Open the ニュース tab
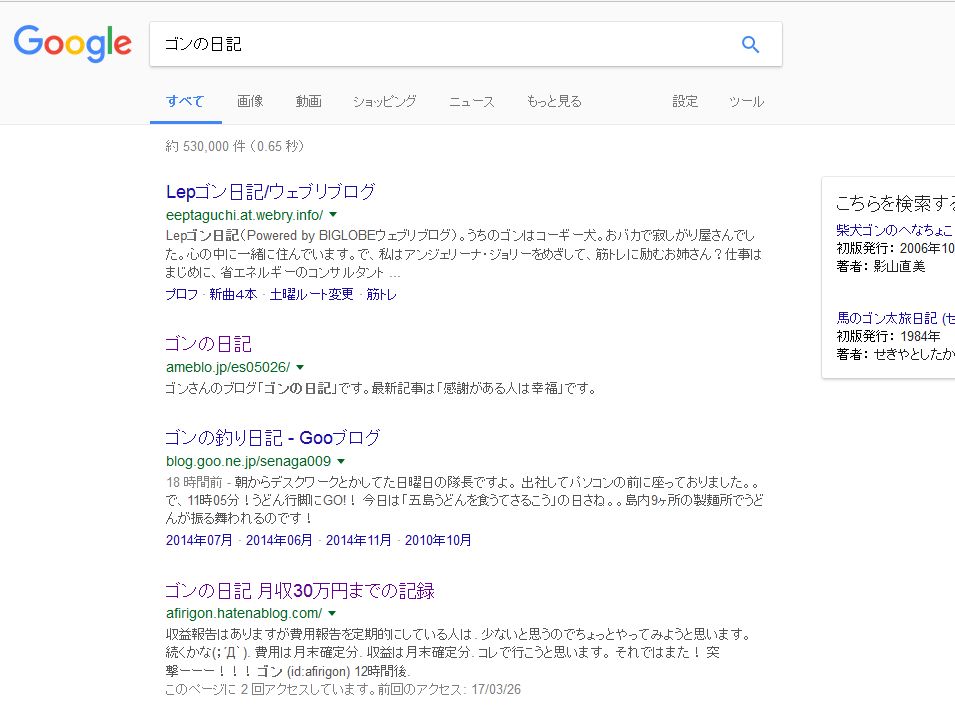This screenshot has height=728, width=955. (471, 101)
